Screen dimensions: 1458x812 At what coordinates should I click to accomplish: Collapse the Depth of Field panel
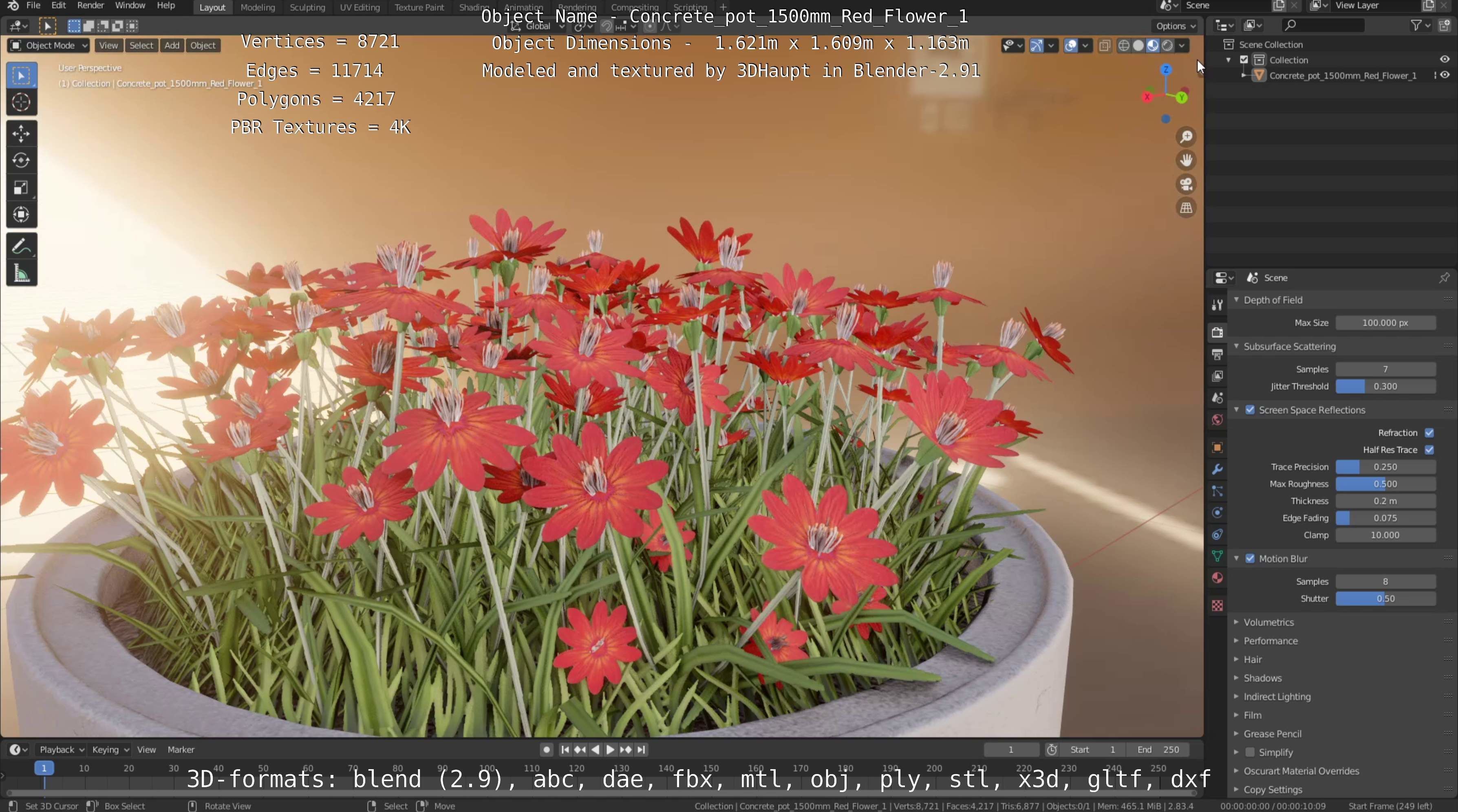(x=1273, y=300)
